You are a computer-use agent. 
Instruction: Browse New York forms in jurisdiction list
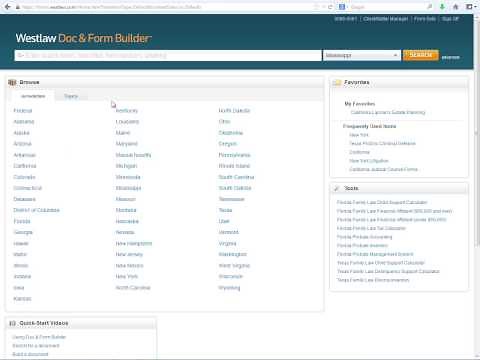tap(127, 276)
